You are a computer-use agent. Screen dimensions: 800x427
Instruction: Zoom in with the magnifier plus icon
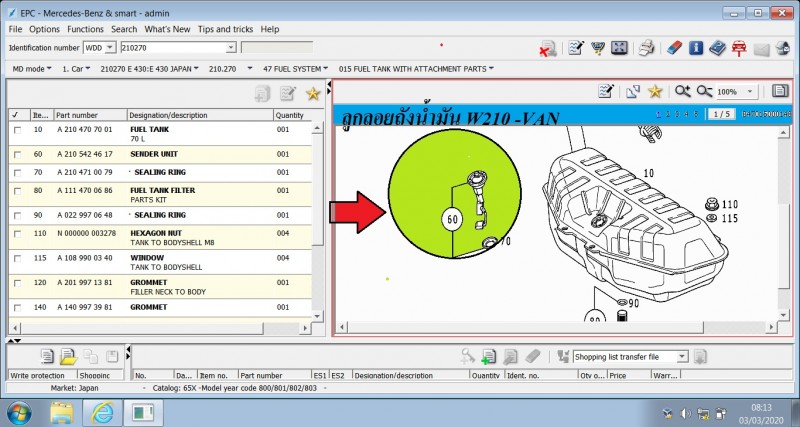pyautogui.click(x=682, y=91)
